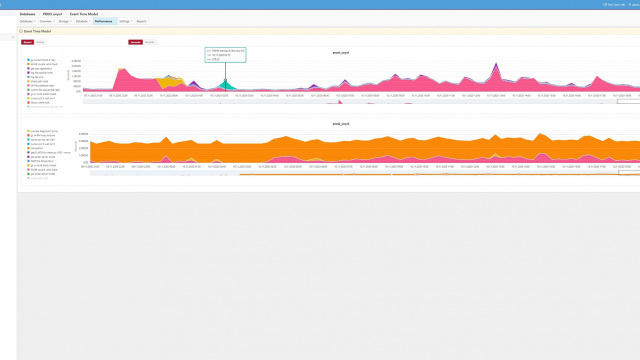640x360 pixels.
Task: Click the Event Time Model breadcrumb
Action: pos(84,14)
